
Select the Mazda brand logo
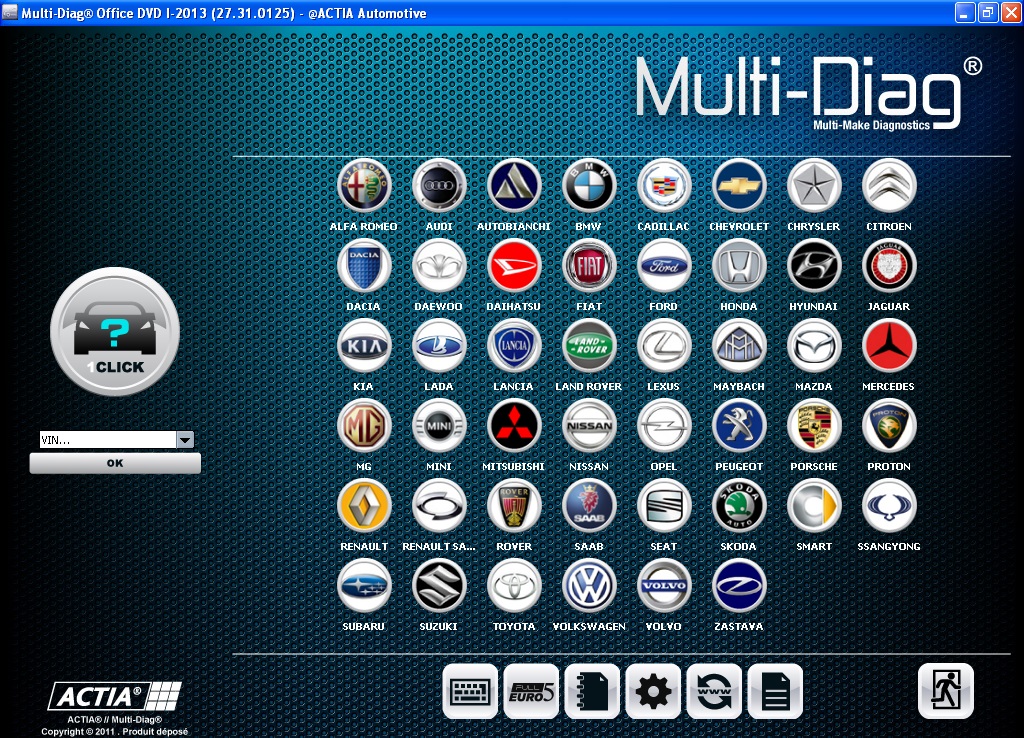(x=814, y=346)
